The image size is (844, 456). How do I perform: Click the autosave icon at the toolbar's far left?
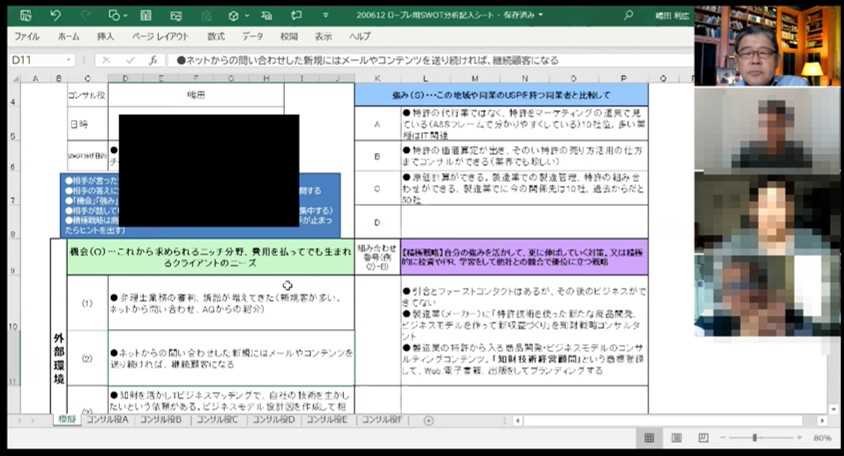(25, 15)
